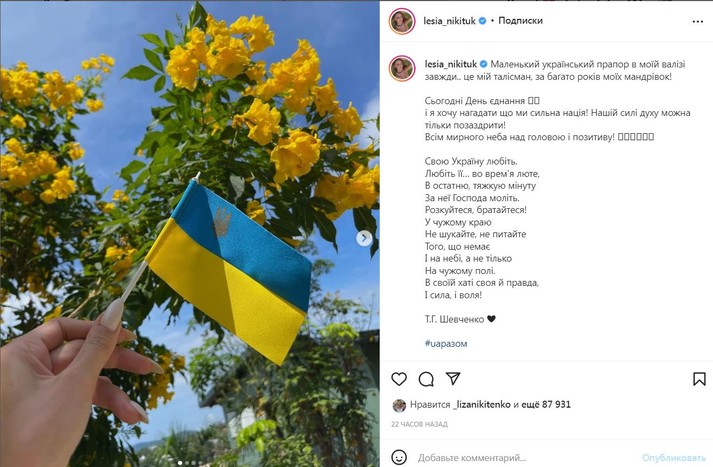
Task: Click the Опубликовать post comment button
Action: [x=673, y=457]
